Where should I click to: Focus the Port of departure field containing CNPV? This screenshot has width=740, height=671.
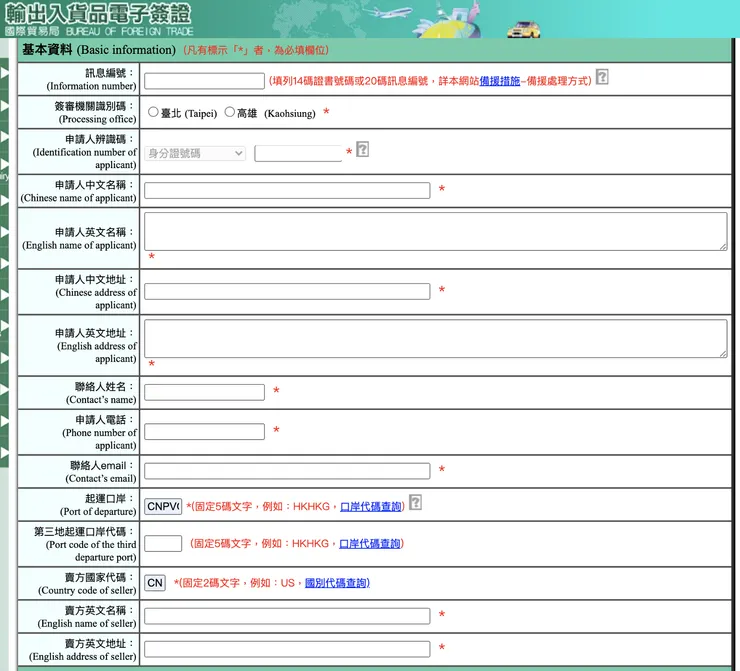click(x=163, y=506)
